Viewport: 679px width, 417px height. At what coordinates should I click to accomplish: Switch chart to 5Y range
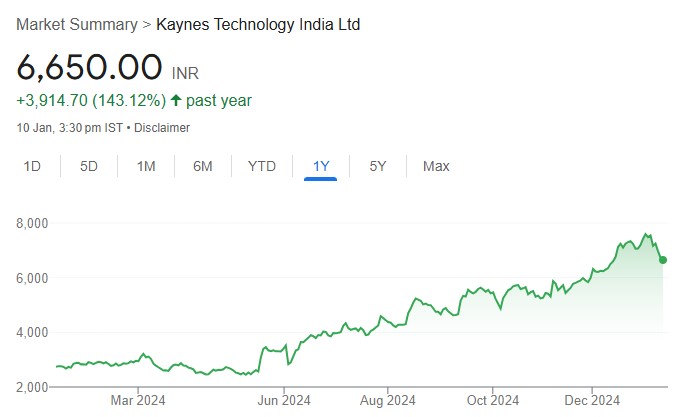click(378, 166)
